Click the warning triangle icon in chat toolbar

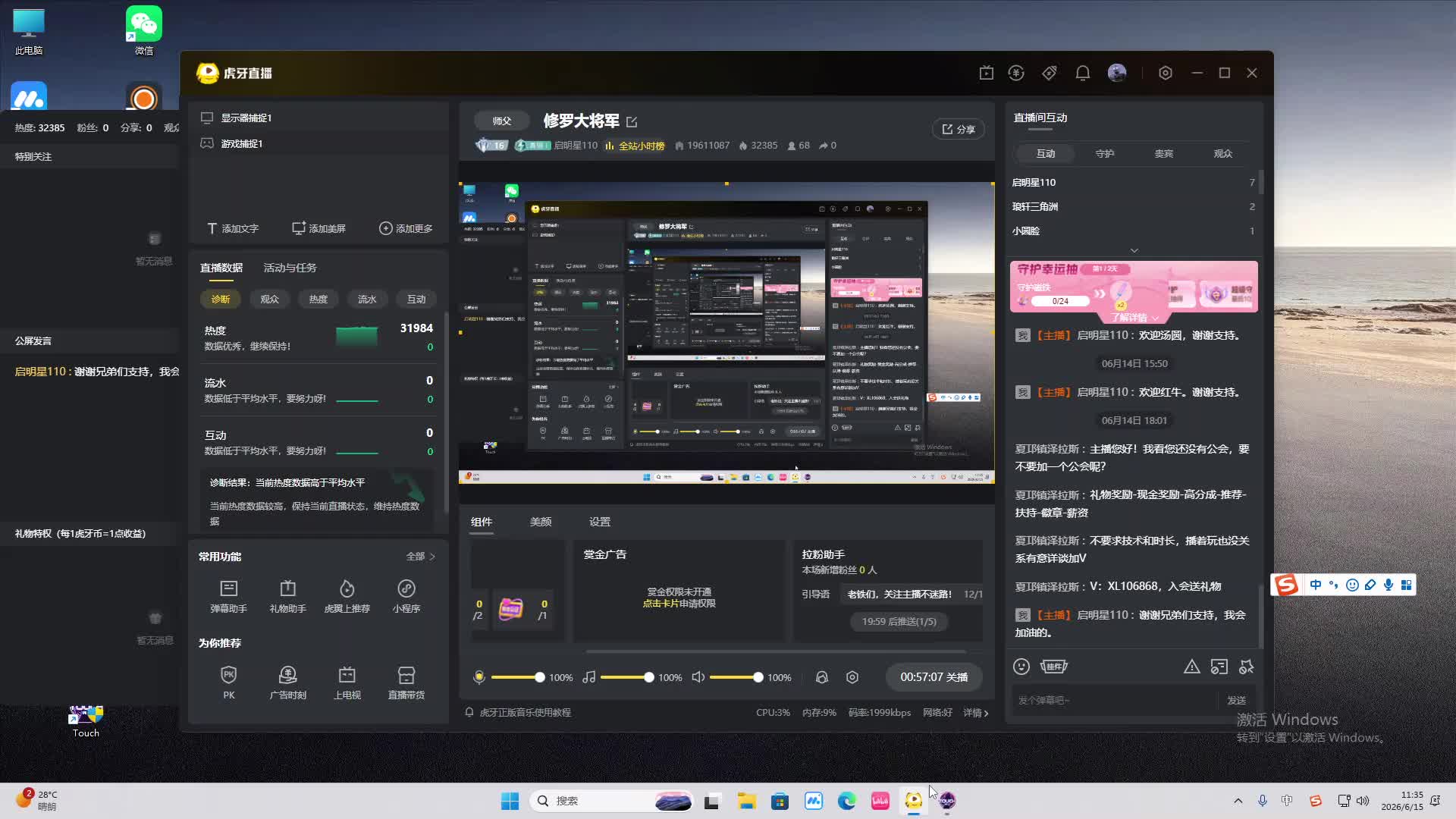(1192, 667)
